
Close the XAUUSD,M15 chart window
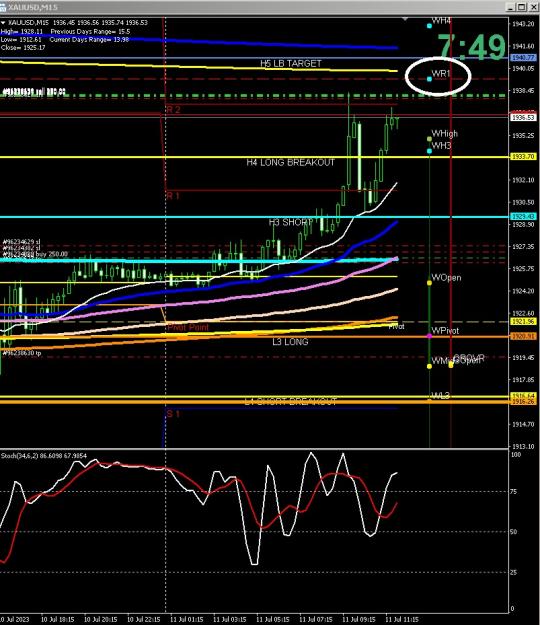pyautogui.click(x=532, y=7)
